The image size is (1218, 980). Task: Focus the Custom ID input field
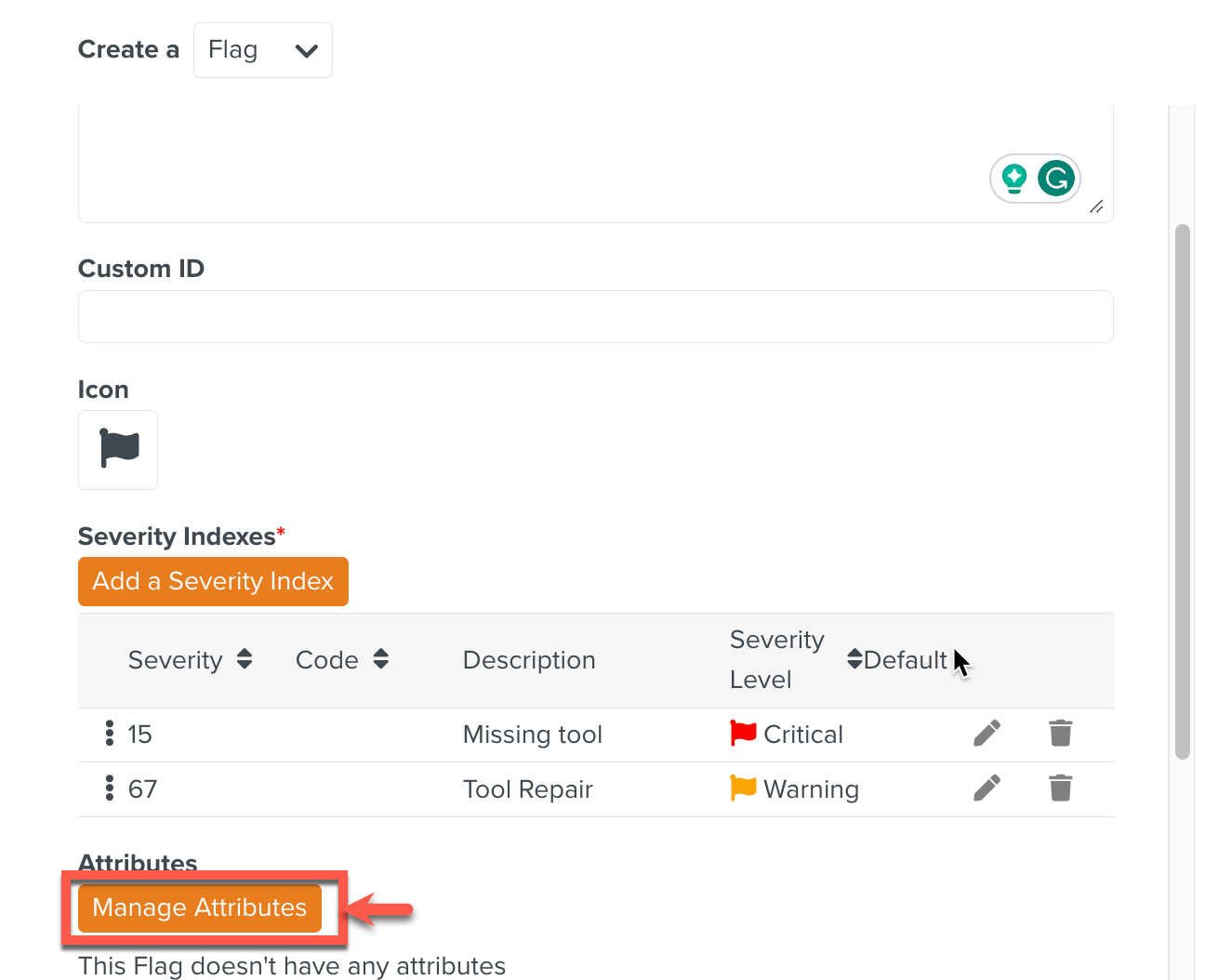tap(595, 317)
